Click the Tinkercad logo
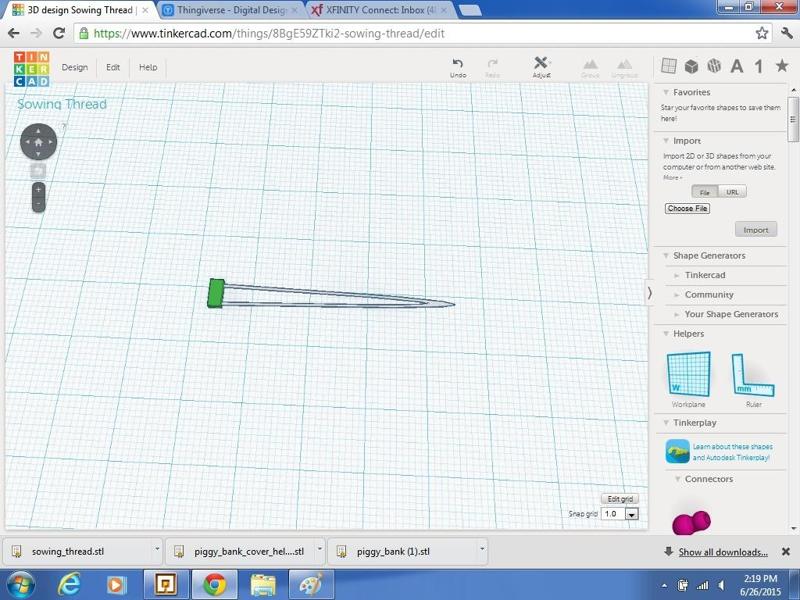 click(x=32, y=69)
